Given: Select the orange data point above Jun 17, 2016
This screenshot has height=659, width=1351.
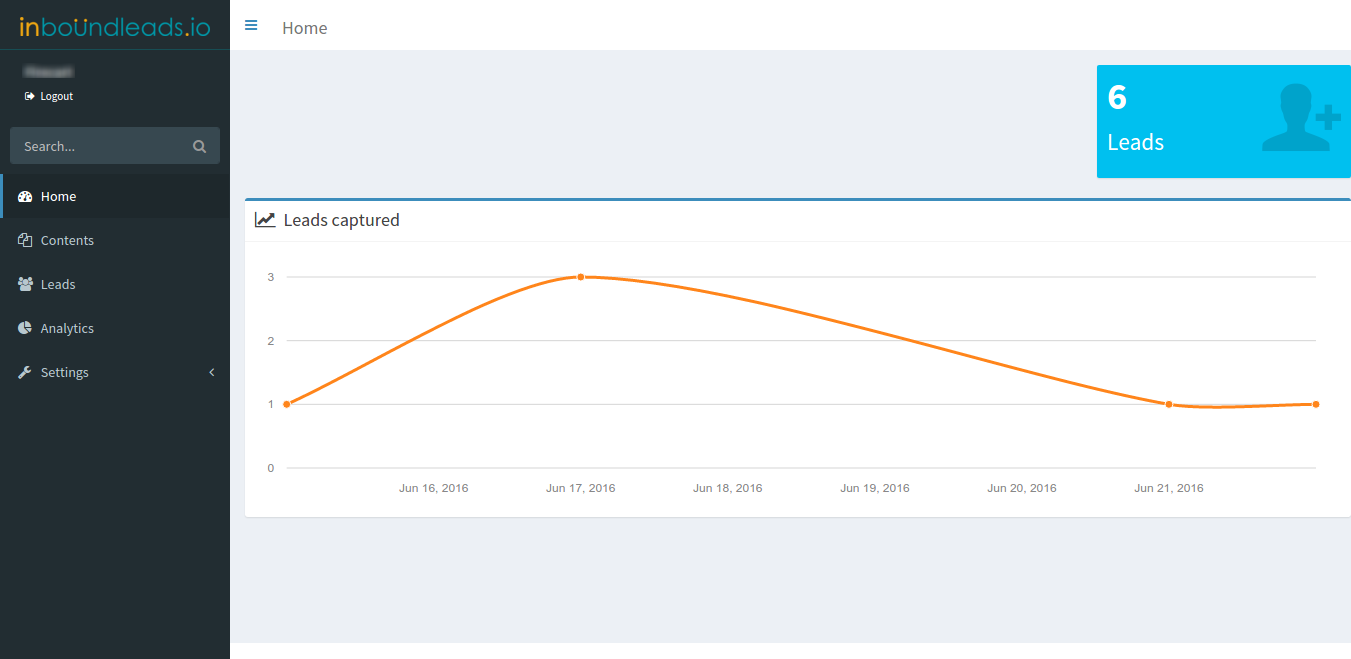Looking at the screenshot, I should tap(580, 277).
